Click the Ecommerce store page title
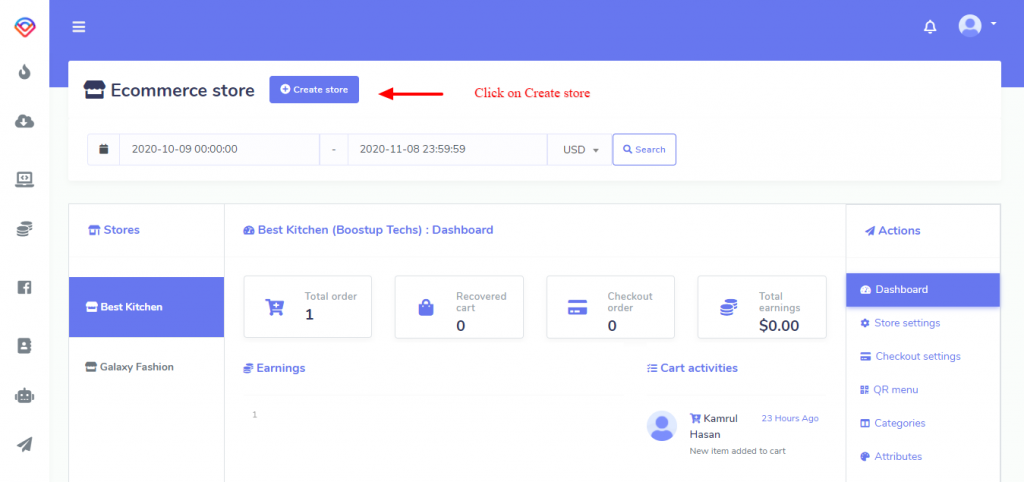The image size is (1024, 482). point(182,90)
